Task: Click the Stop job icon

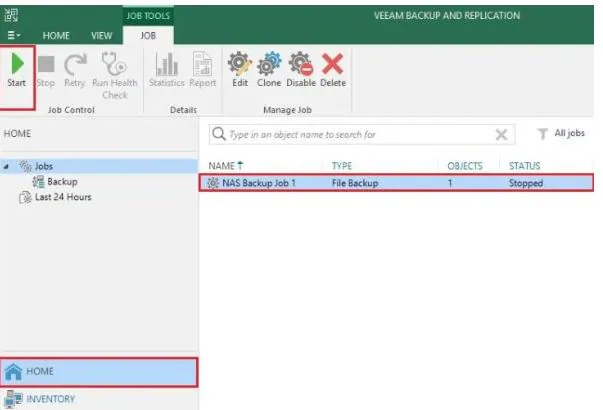Action: click(x=46, y=64)
